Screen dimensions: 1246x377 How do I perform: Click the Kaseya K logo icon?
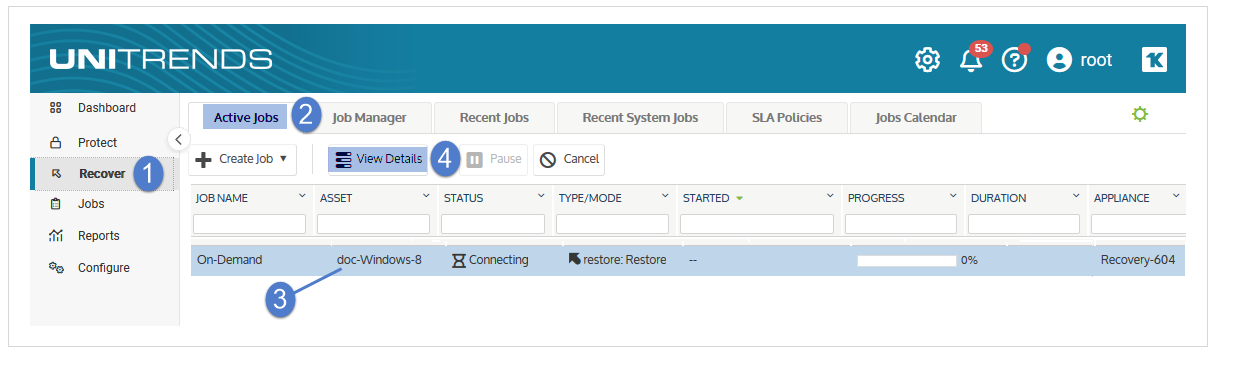pyautogui.click(x=1154, y=60)
